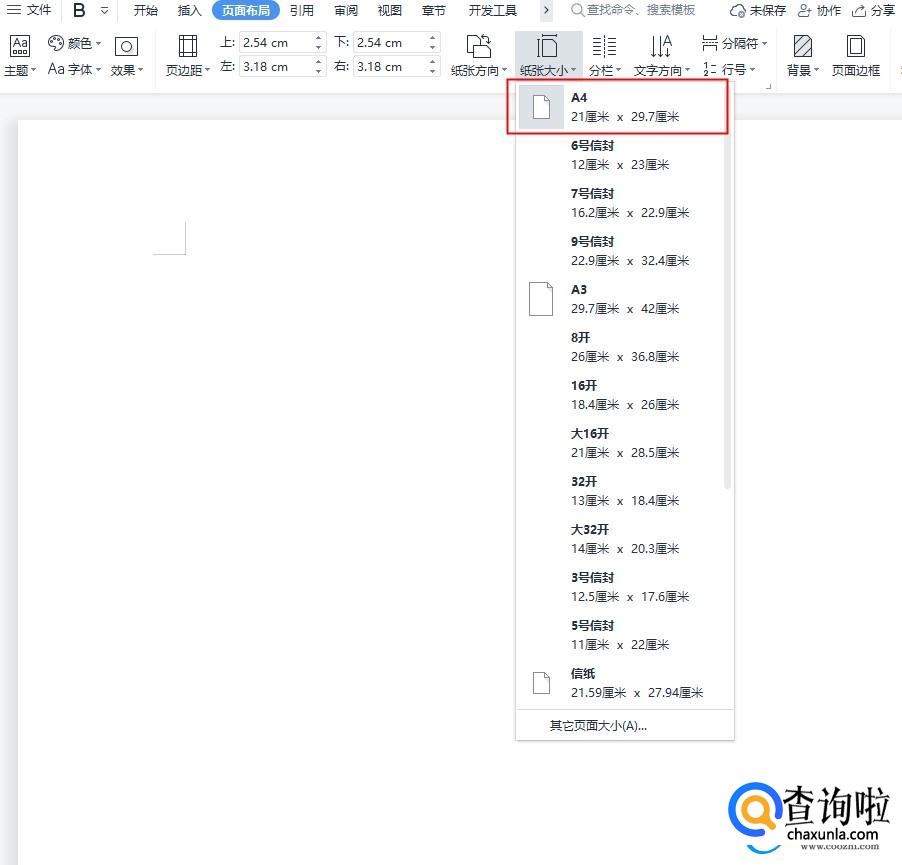Open the 背景 page background menu
This screenshot has height=865, width=902.
tap(802, 56)
